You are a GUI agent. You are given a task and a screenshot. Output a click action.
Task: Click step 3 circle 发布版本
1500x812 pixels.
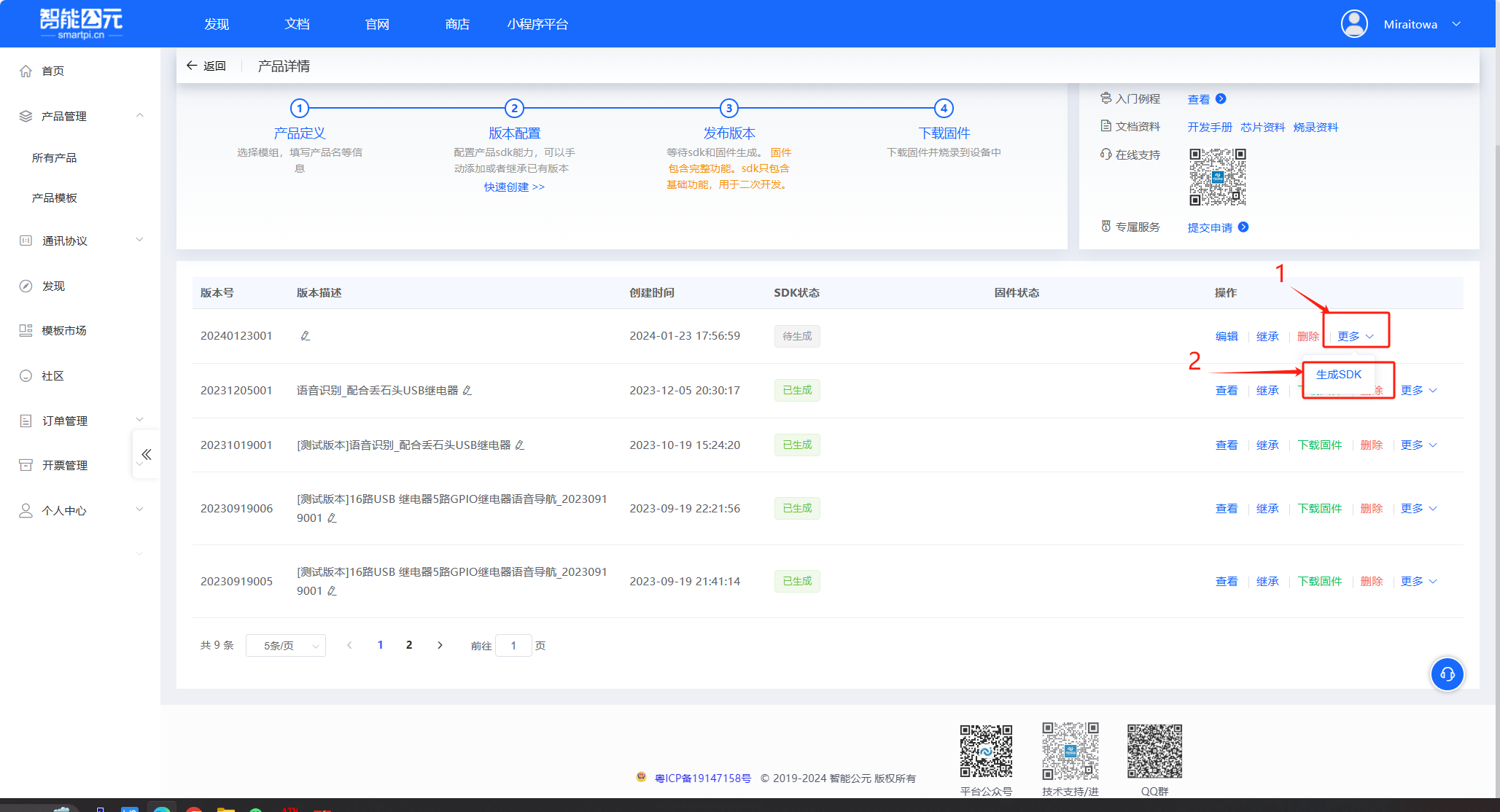point(729,108)
